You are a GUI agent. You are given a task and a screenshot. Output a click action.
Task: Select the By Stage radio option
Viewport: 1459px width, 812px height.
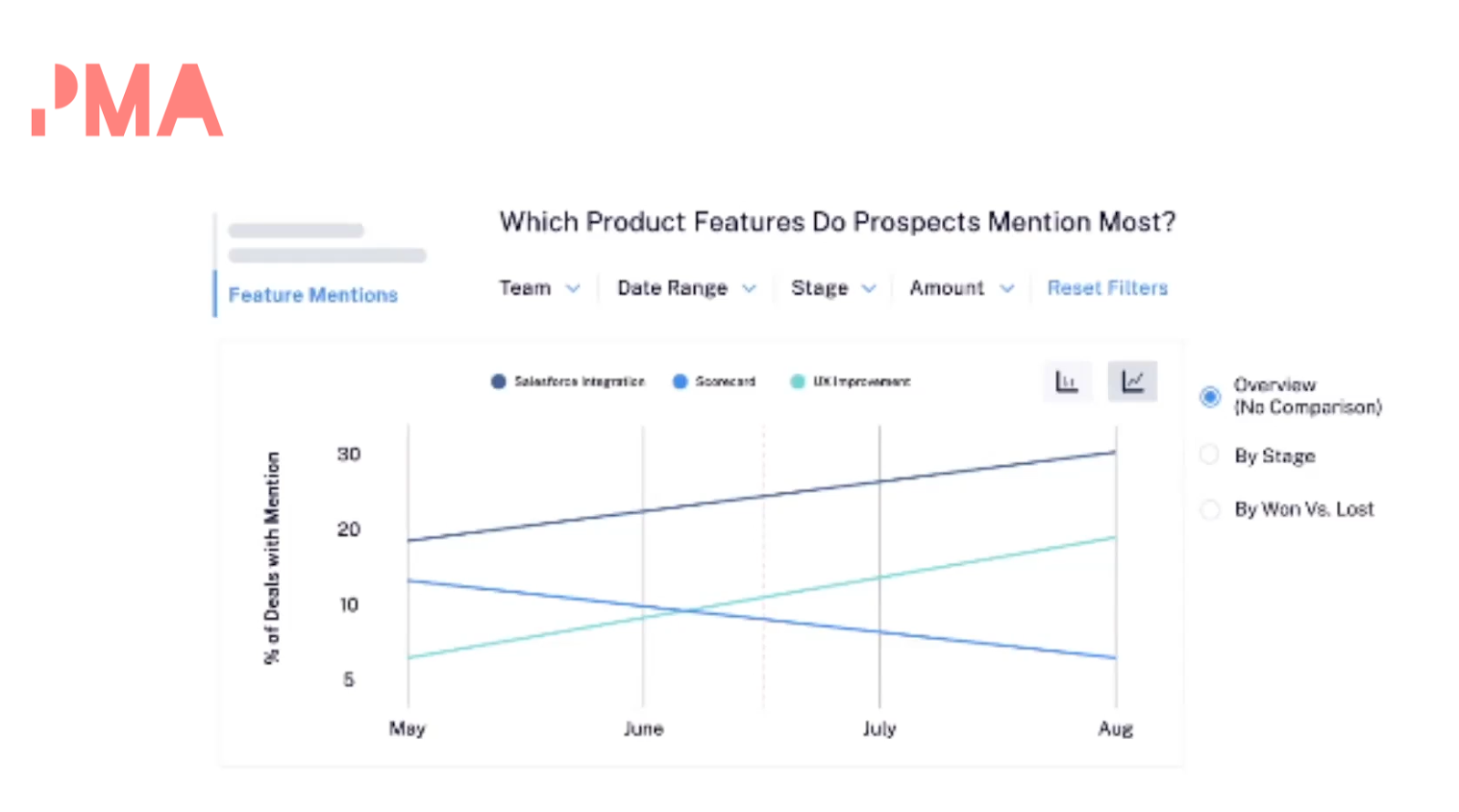point(1210,455)
